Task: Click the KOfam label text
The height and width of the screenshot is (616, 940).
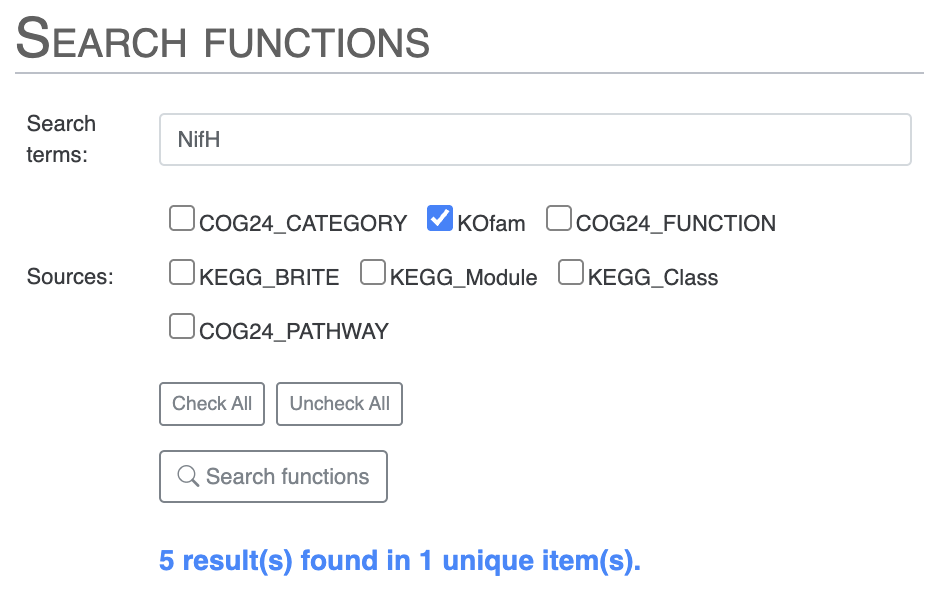Action: click(491, 224)
